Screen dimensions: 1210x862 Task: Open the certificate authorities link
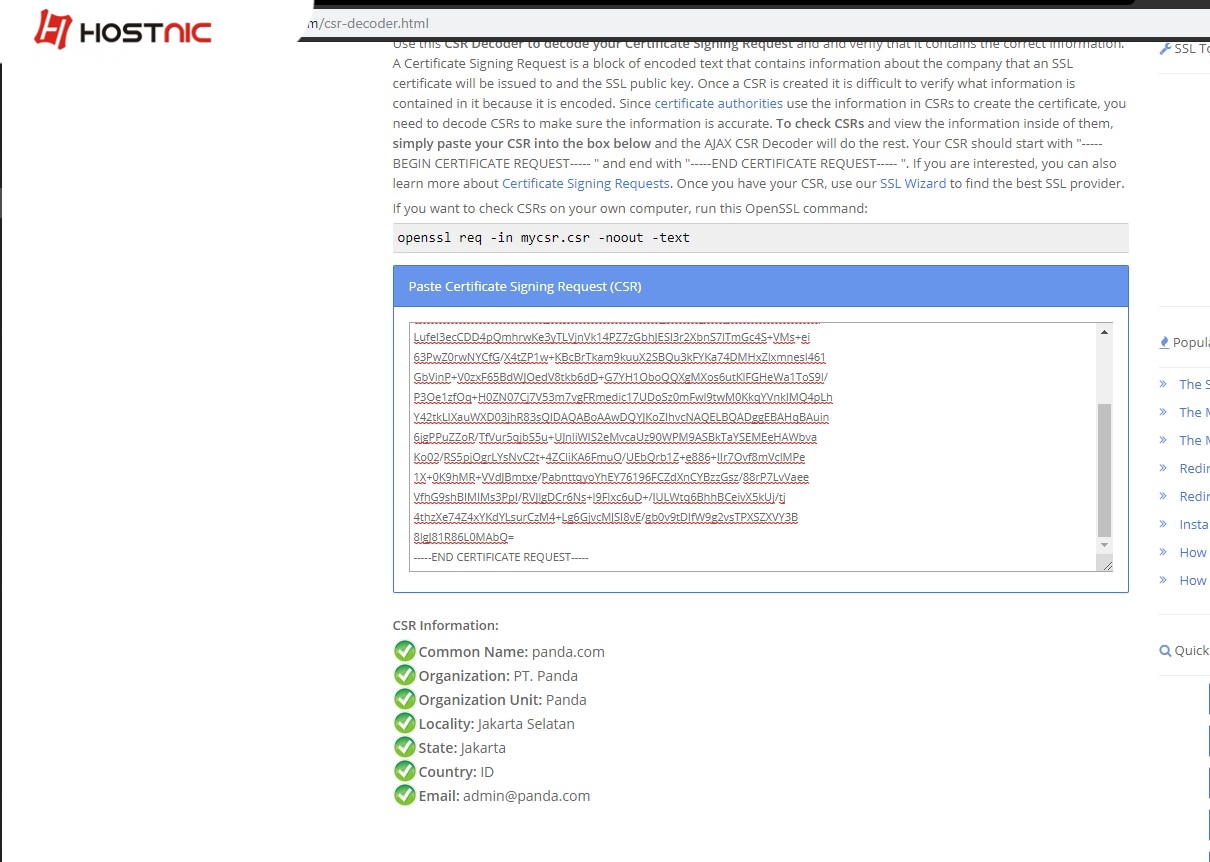pyautogui.click(x=718, y=103)
